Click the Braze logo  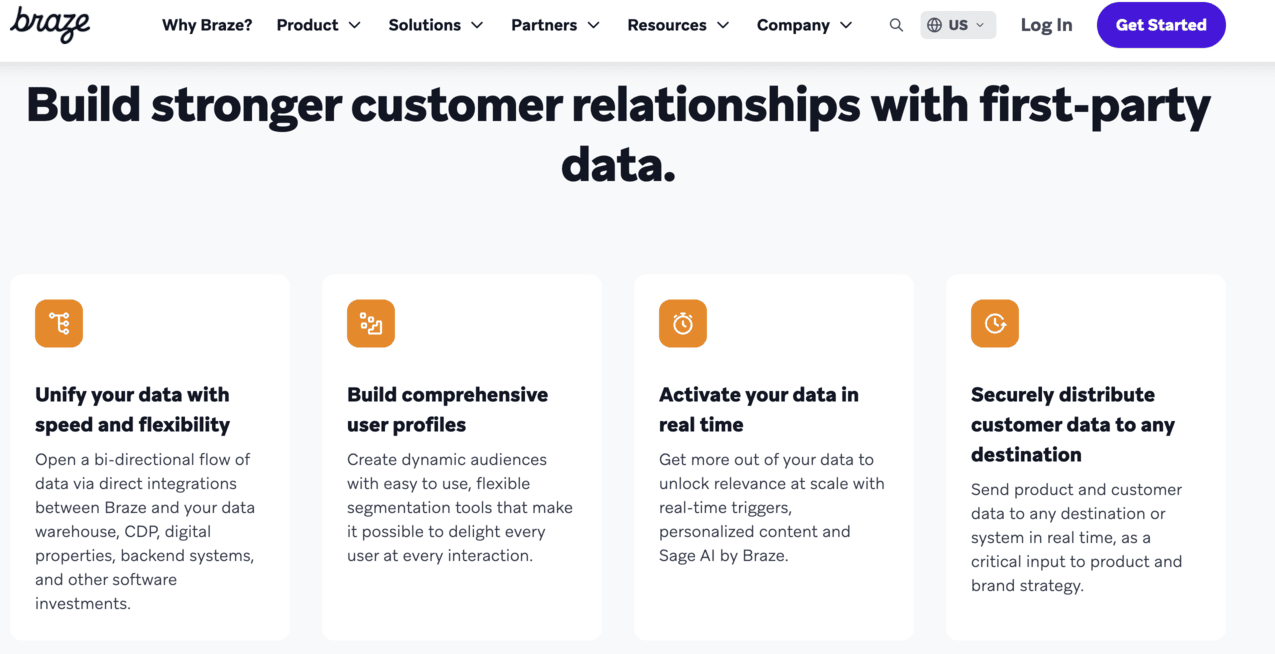point(50,25)
